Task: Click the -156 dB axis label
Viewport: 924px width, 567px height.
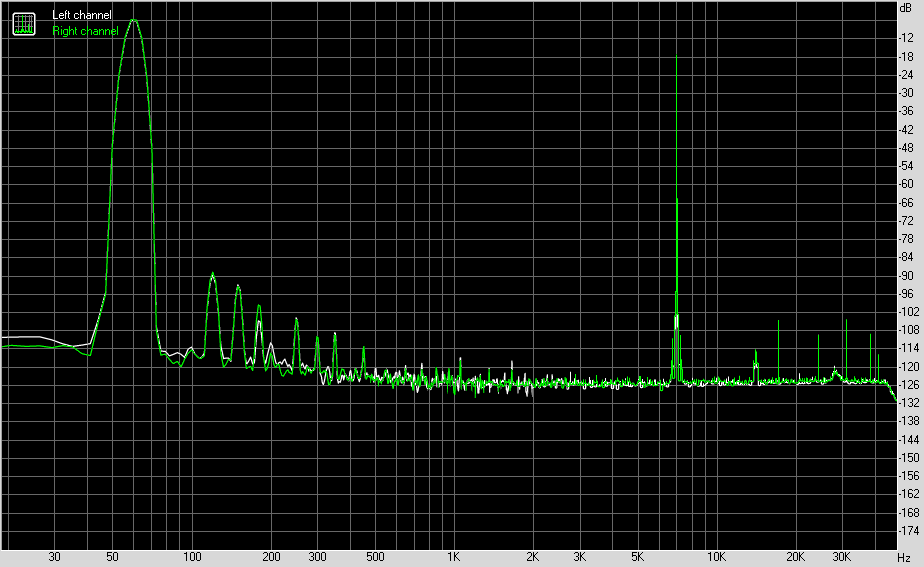Action: [909, 476]
